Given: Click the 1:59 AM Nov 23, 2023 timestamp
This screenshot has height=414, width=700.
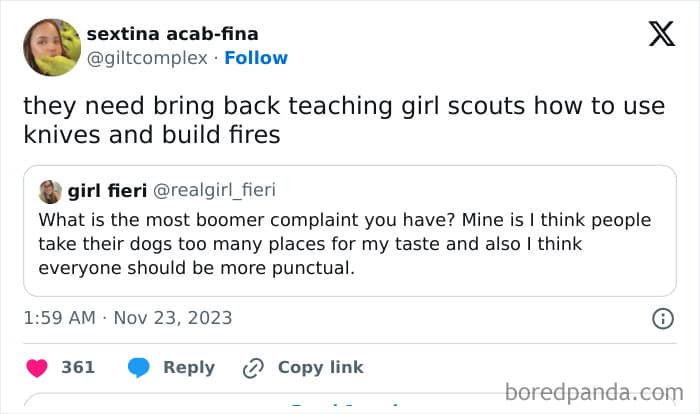Looking at the screenshot, I should 127,319.
